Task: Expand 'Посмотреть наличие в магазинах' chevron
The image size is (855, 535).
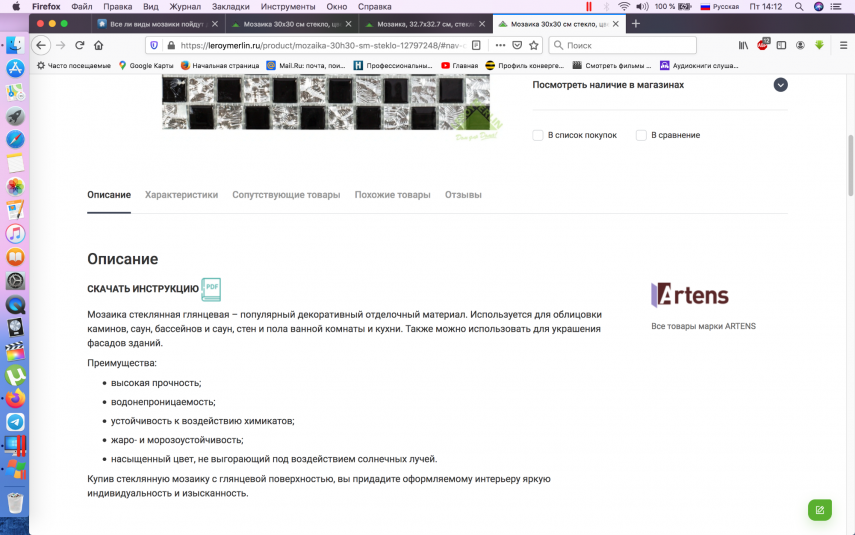Action: tap(780, 85)
